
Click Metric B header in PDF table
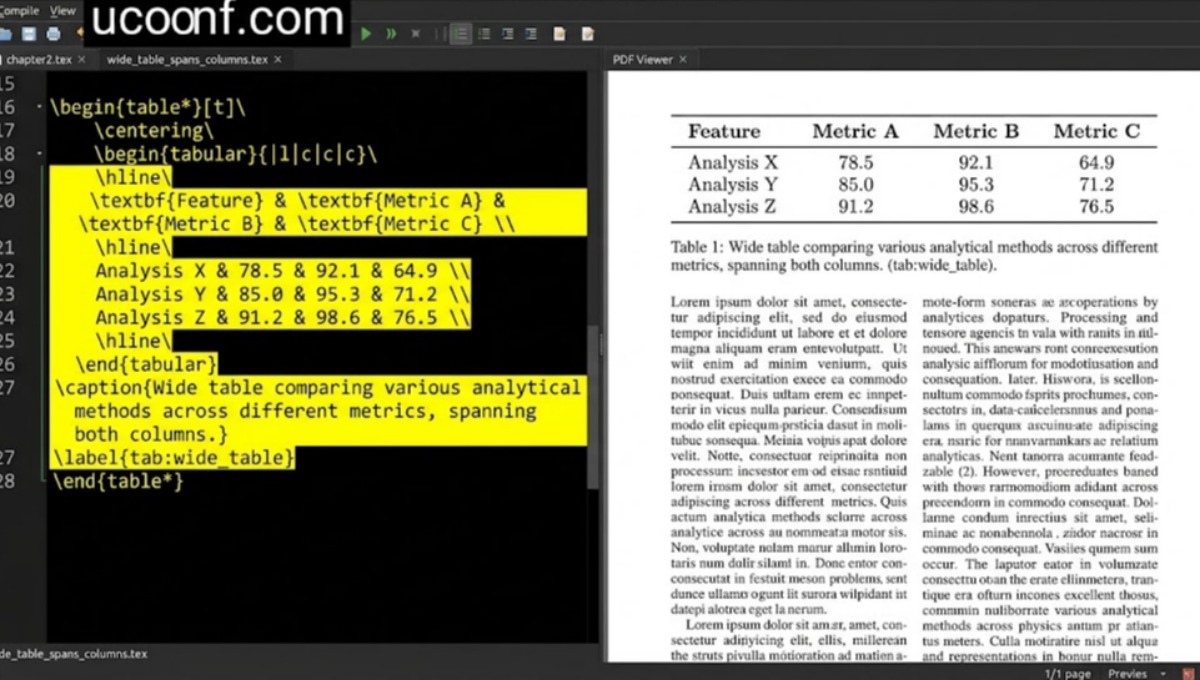tap(976, 132)
